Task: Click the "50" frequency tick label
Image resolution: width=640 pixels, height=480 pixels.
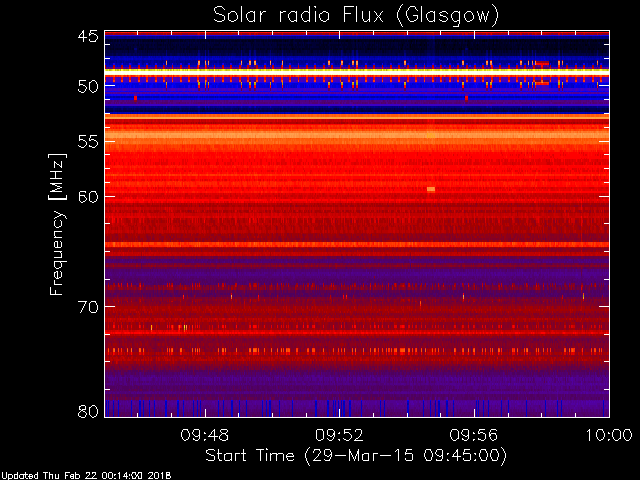Action: click(x=88, y=87)
